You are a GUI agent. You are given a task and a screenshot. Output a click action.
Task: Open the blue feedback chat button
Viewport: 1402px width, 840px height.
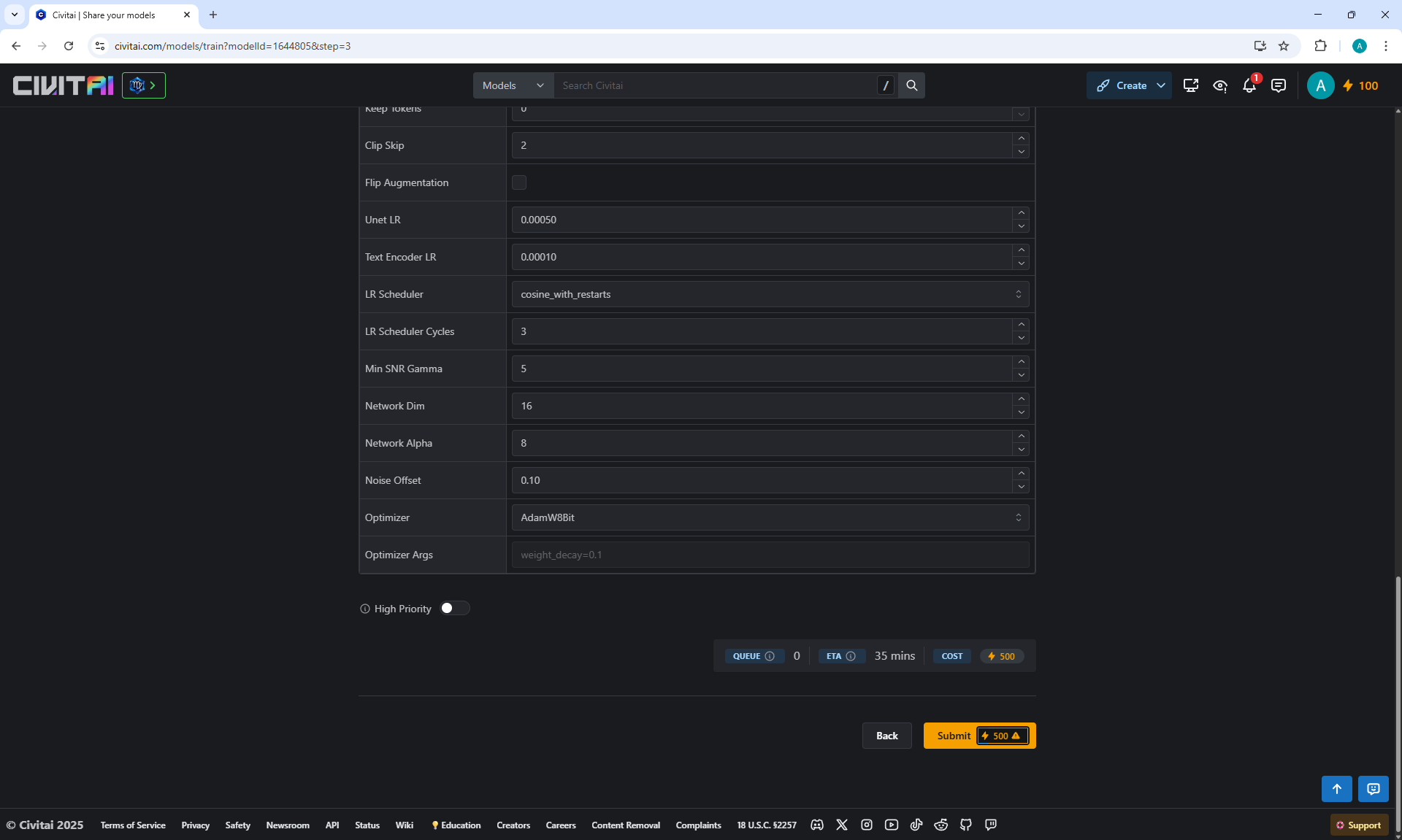point(1373,789)
